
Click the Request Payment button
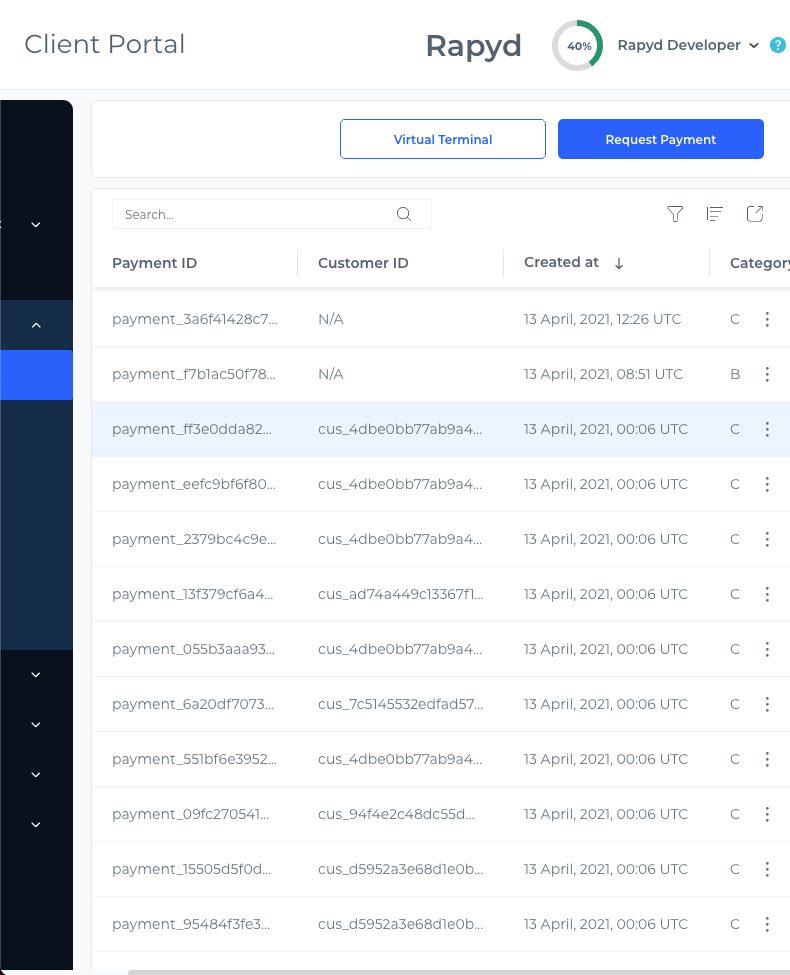661,139
